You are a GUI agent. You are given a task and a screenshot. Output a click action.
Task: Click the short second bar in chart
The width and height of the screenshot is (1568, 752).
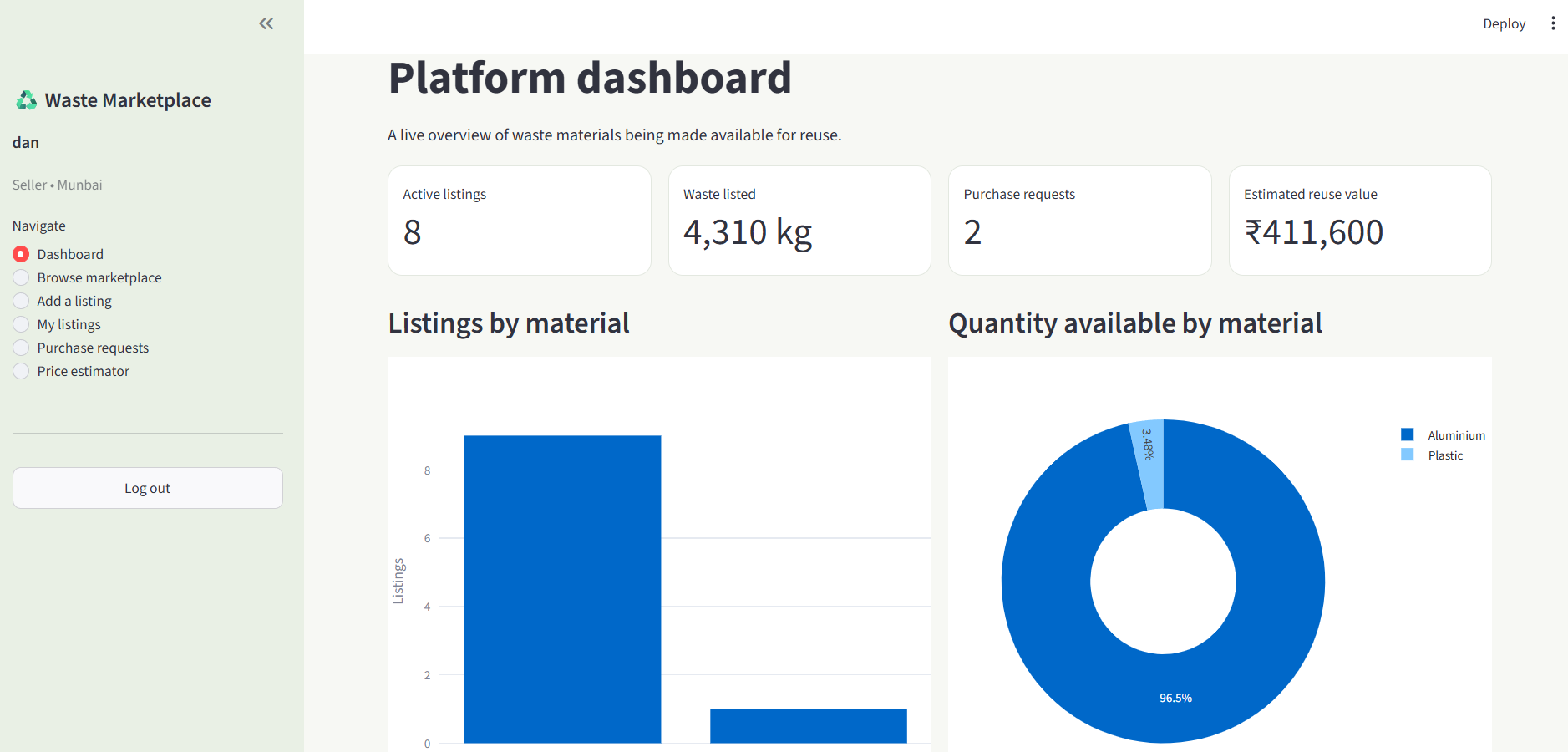(x=809, y=726)
